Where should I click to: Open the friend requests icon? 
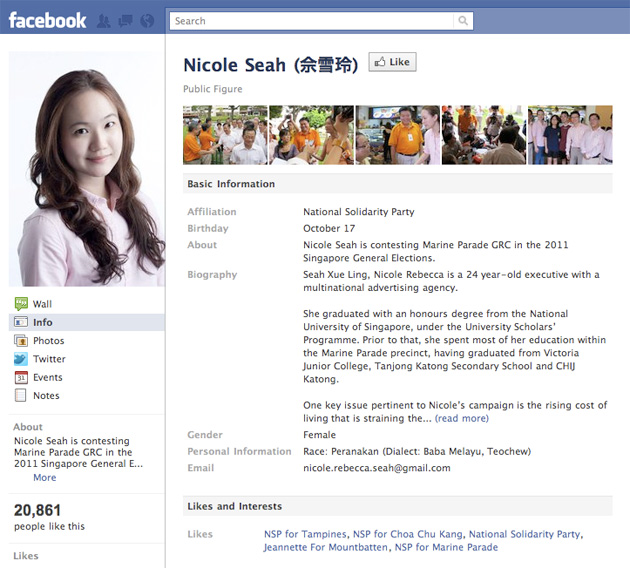104,21
